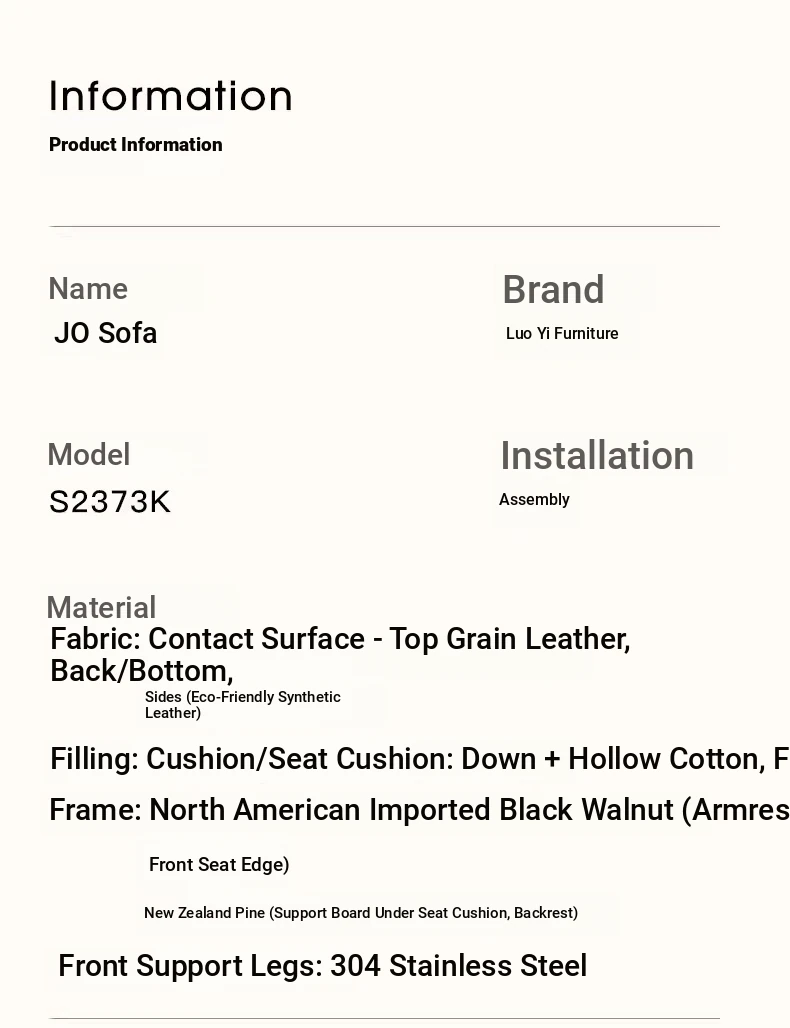Select the Filling Down + Hollow Cotton line
790x1028 pixels.
(419, 759)
